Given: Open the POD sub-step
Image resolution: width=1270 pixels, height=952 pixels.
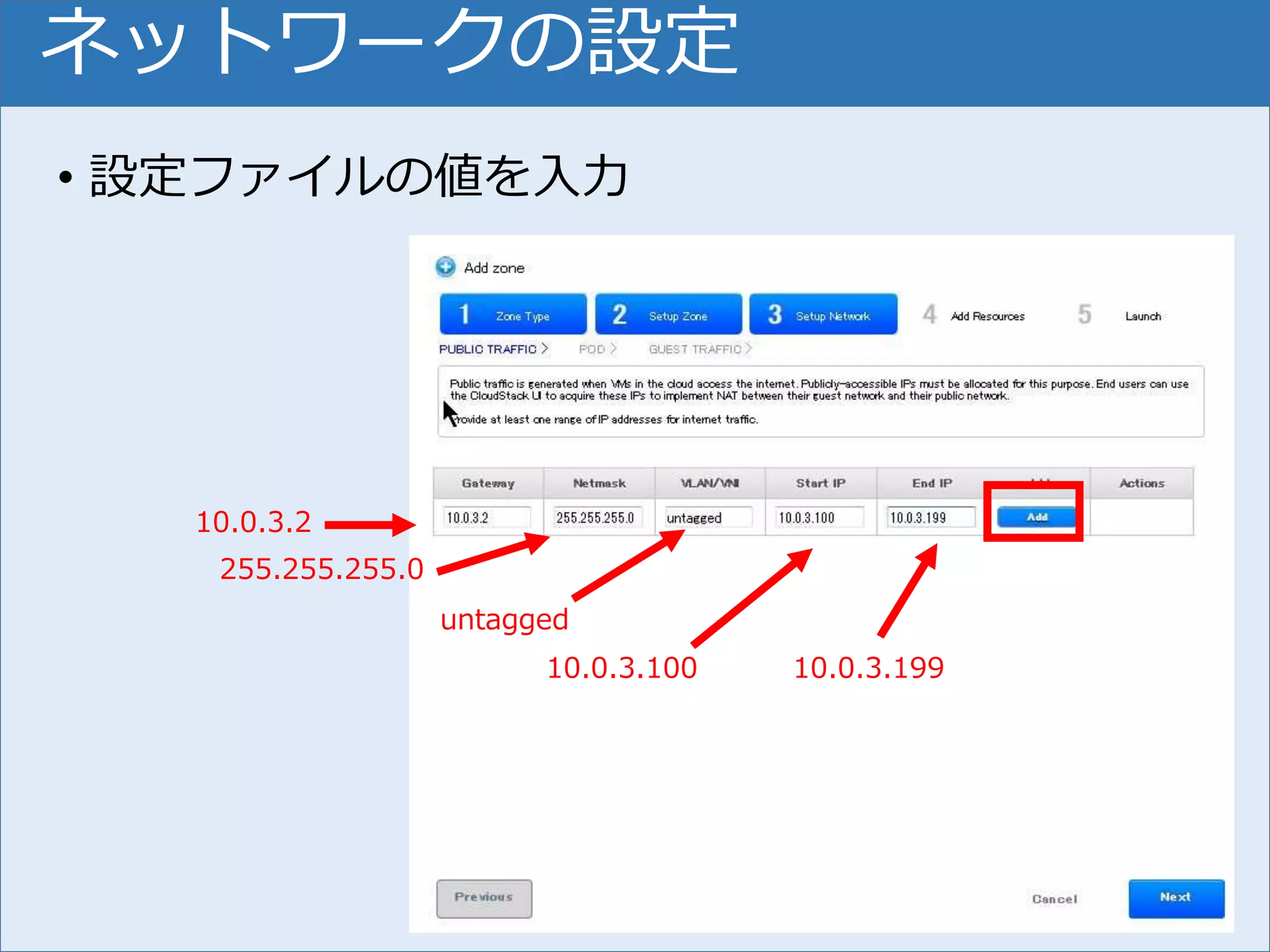Looking at the screenshot, I should (597, 349).
